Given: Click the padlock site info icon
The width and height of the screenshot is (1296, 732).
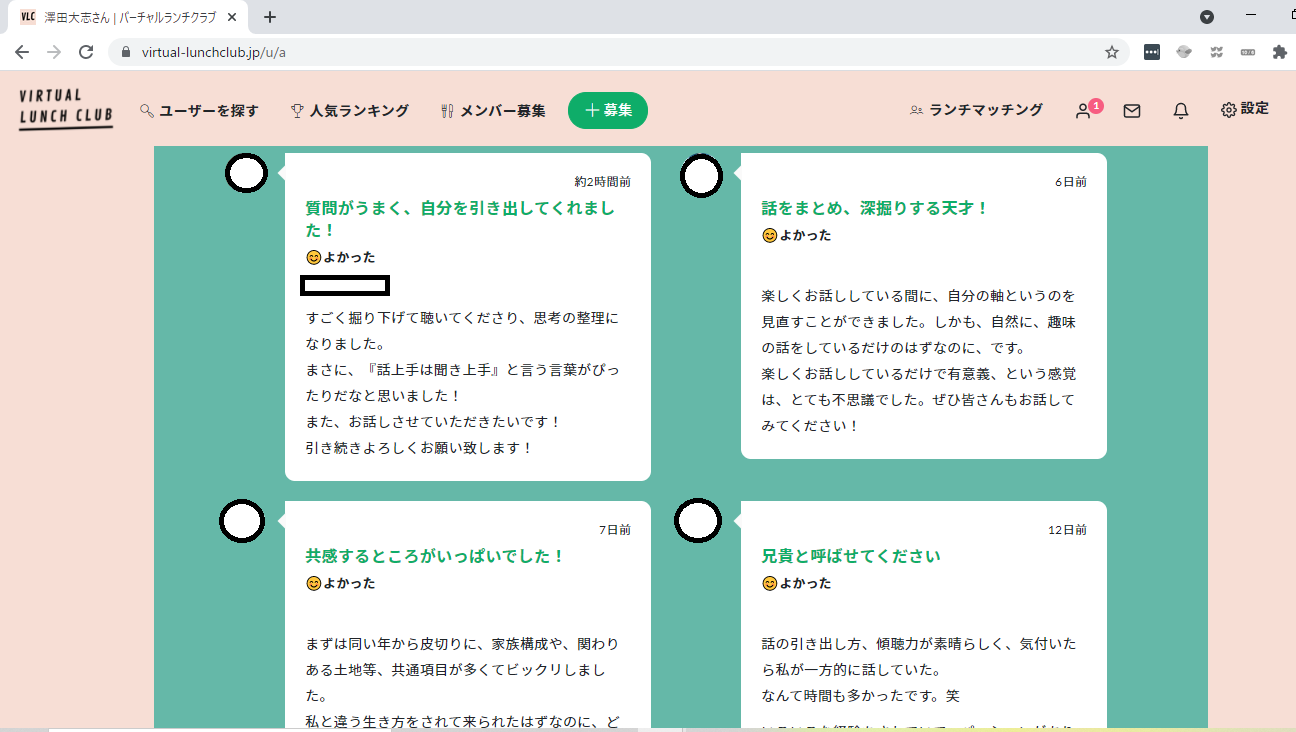Looking at the screenshot, I should coord(126,52).
